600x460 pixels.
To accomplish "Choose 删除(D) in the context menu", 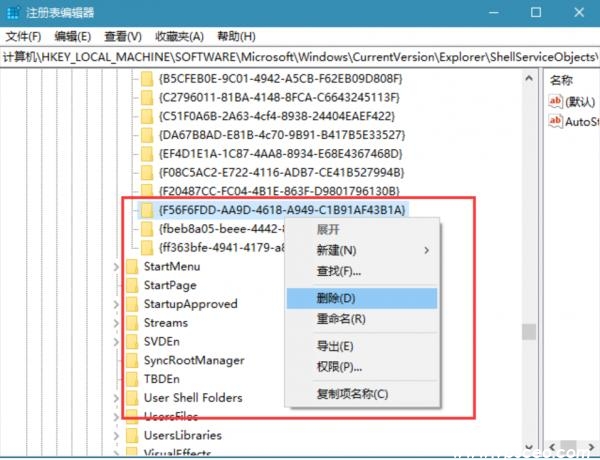I will click(362, 298).
